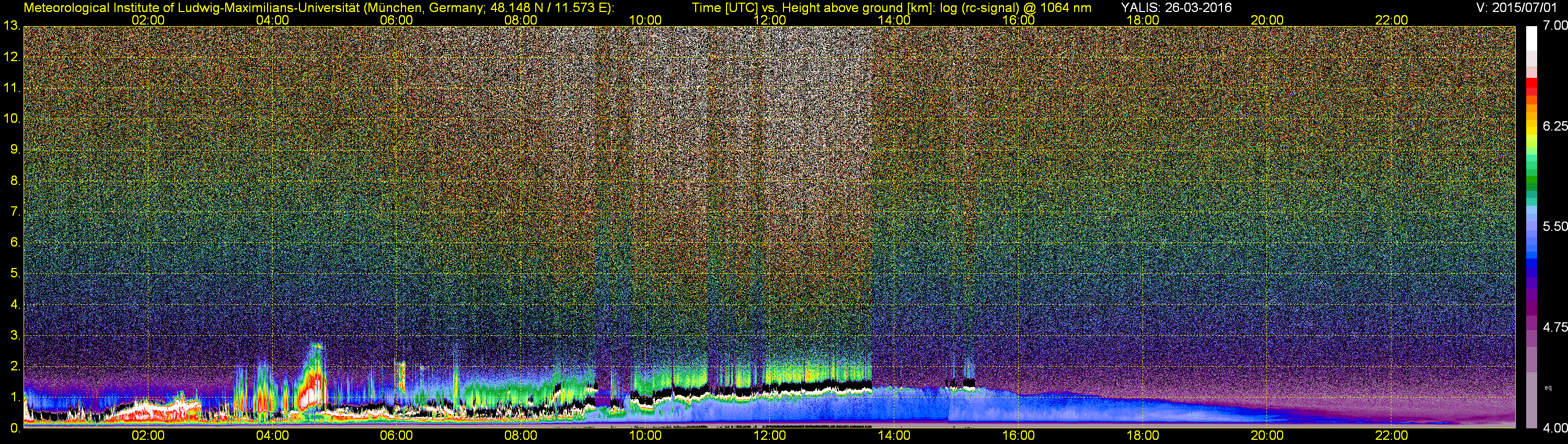Screen dimensions: 1568x444
Task: Click the 11 km height axis label
Action: pos(11,88)
